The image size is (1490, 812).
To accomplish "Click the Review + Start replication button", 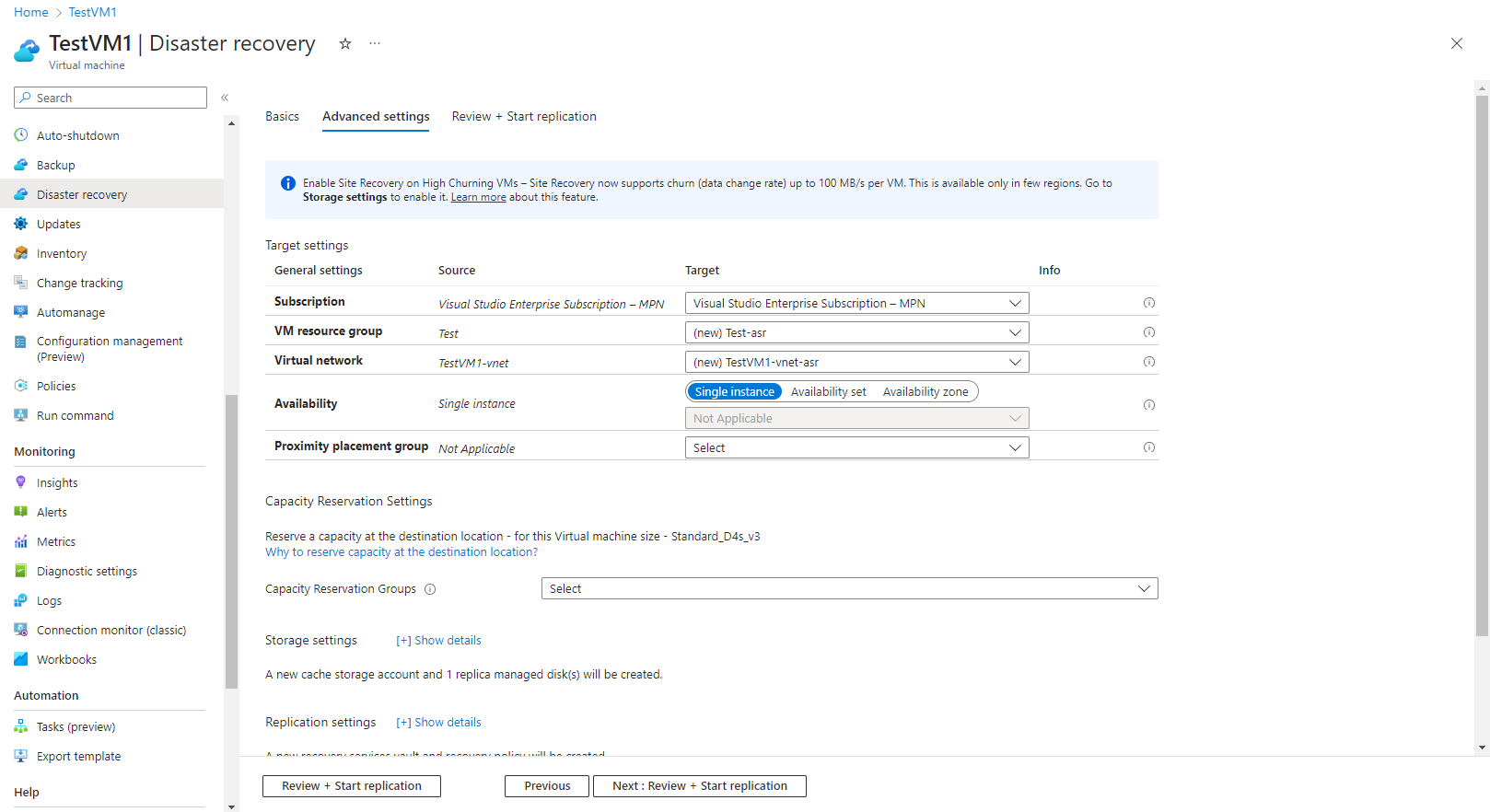I will pos(352,785).
